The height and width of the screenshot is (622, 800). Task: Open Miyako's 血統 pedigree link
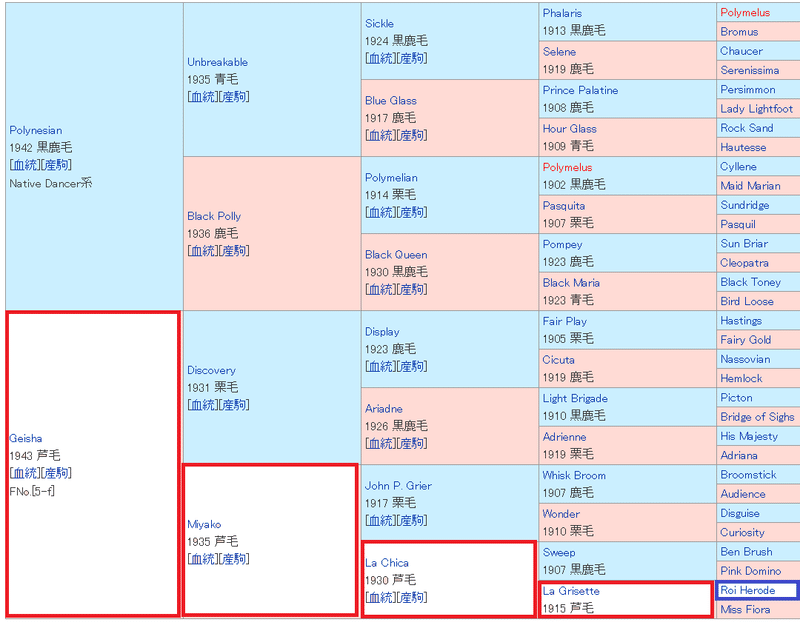pos(203,559)
